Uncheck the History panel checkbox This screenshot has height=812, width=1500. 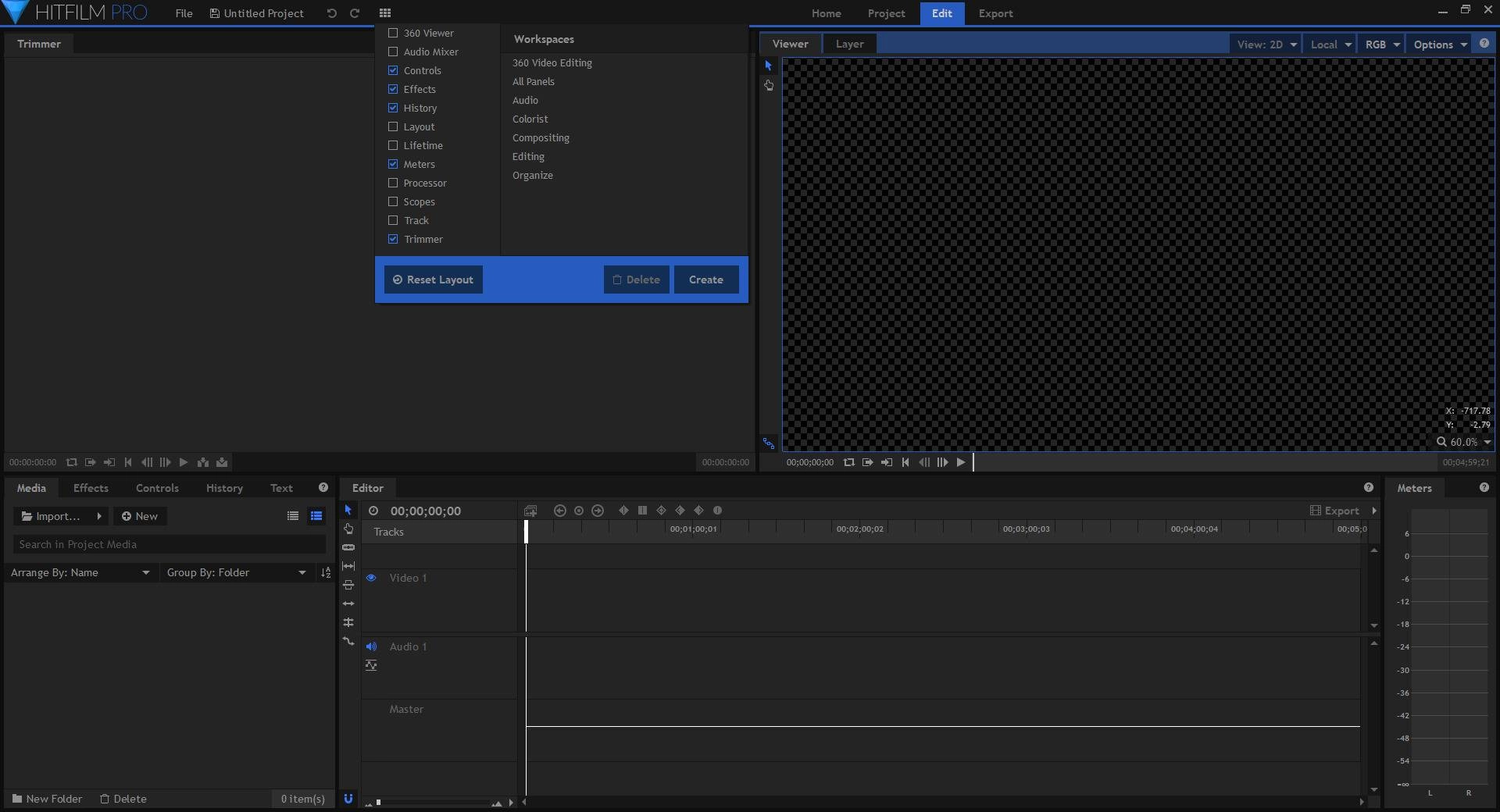(x=393, y=108)
